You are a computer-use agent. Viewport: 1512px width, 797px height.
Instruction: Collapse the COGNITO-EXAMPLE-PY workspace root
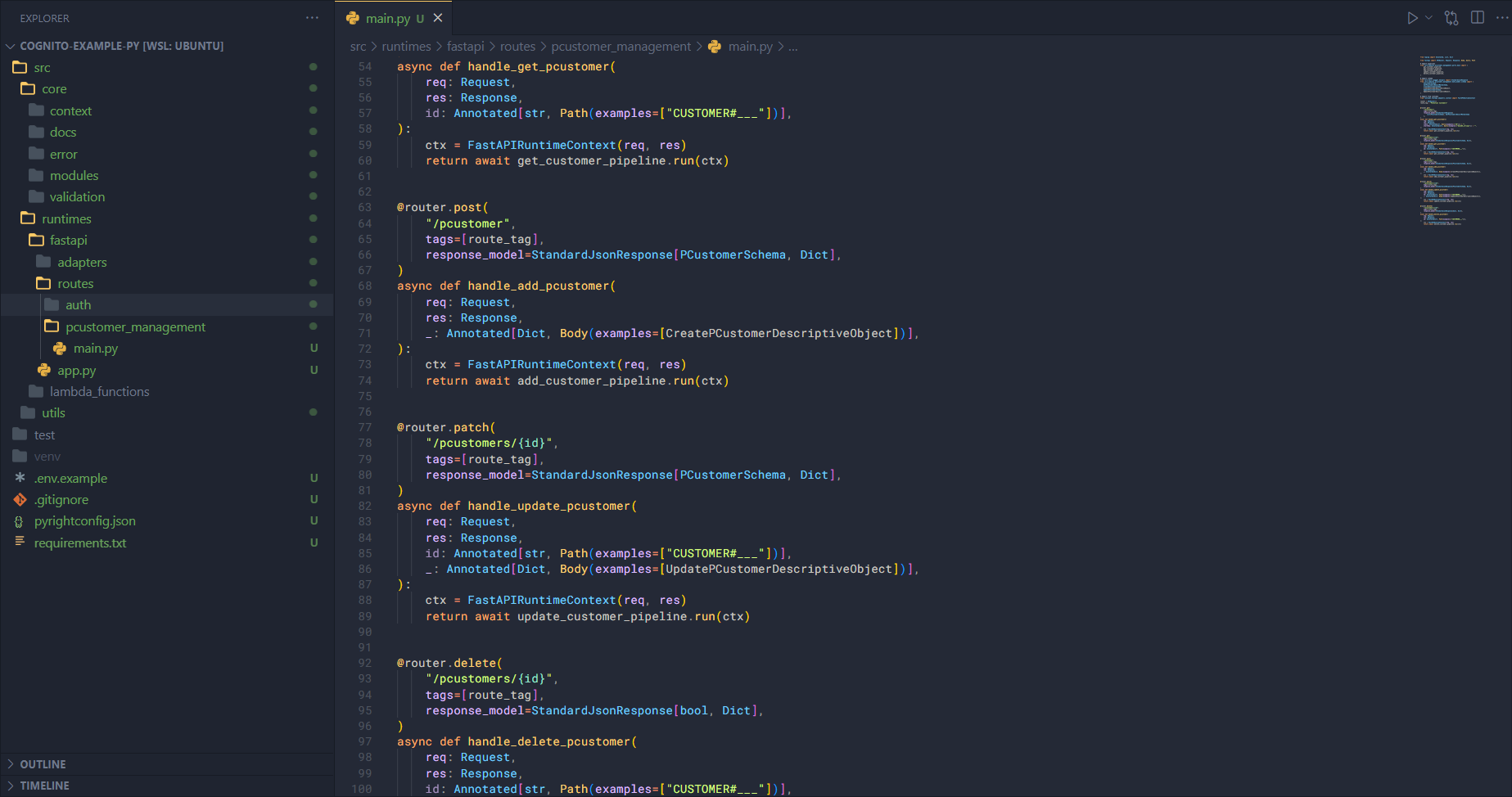pyautogui.click(x=121, y=46)
